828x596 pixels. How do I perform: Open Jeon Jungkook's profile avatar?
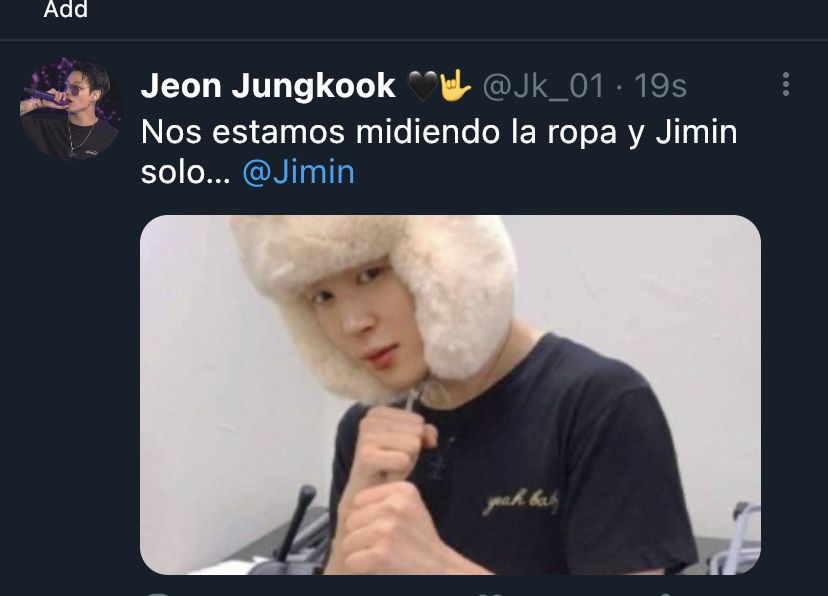[71, 109]
